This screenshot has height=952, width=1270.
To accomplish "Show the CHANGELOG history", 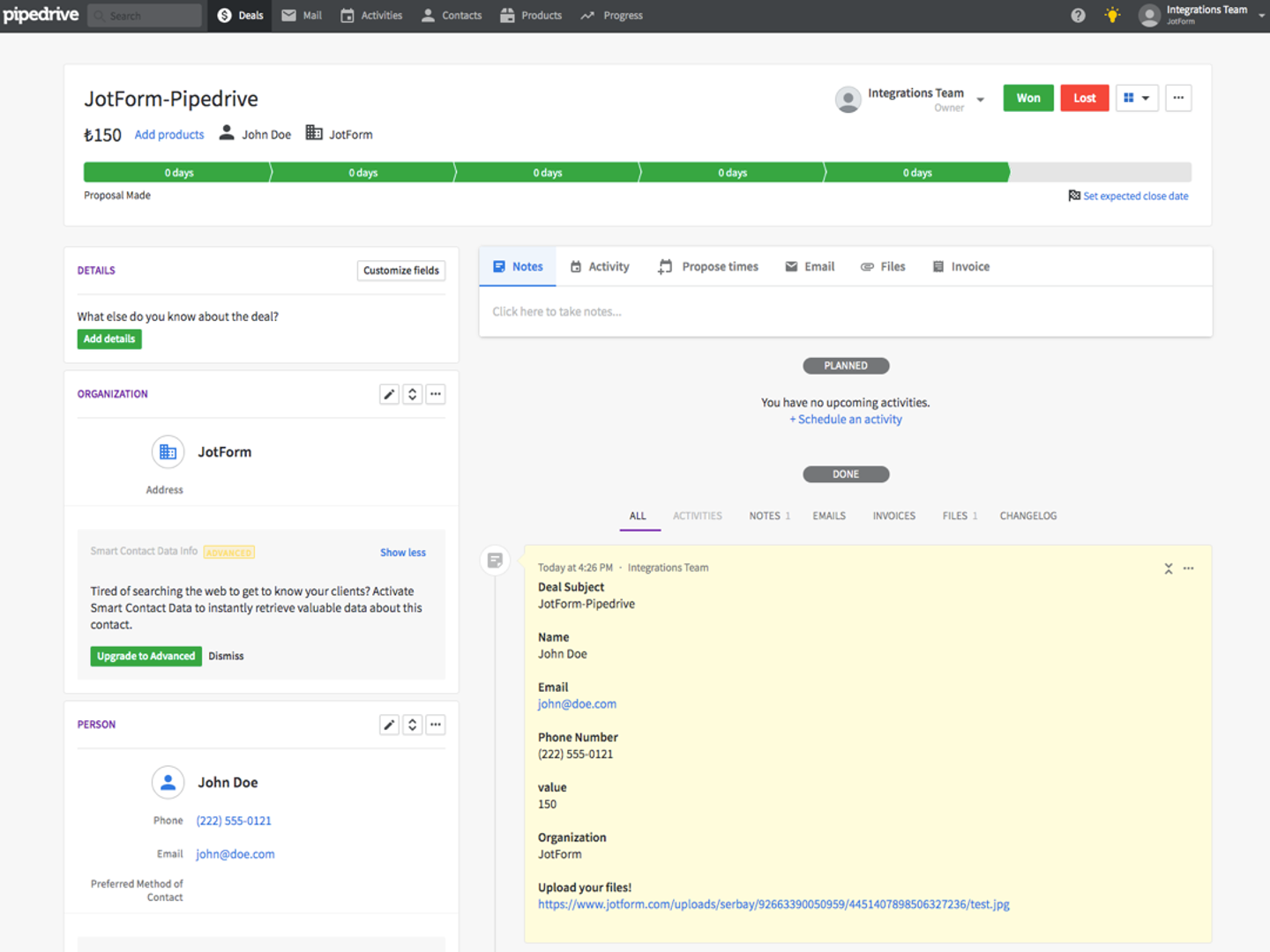I will (1028, 517).
